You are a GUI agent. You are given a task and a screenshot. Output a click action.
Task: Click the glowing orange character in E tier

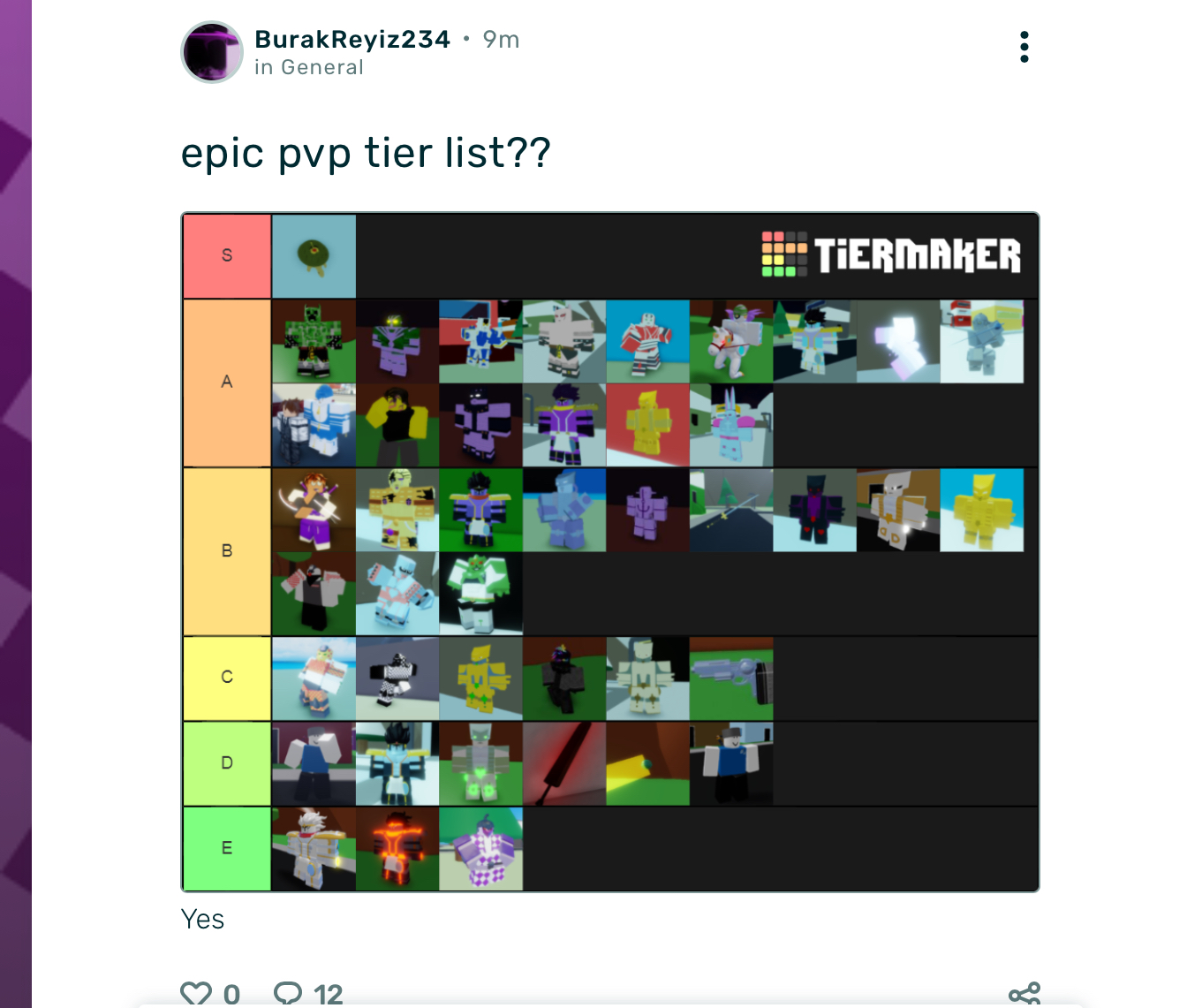click(x=397, y=849)
